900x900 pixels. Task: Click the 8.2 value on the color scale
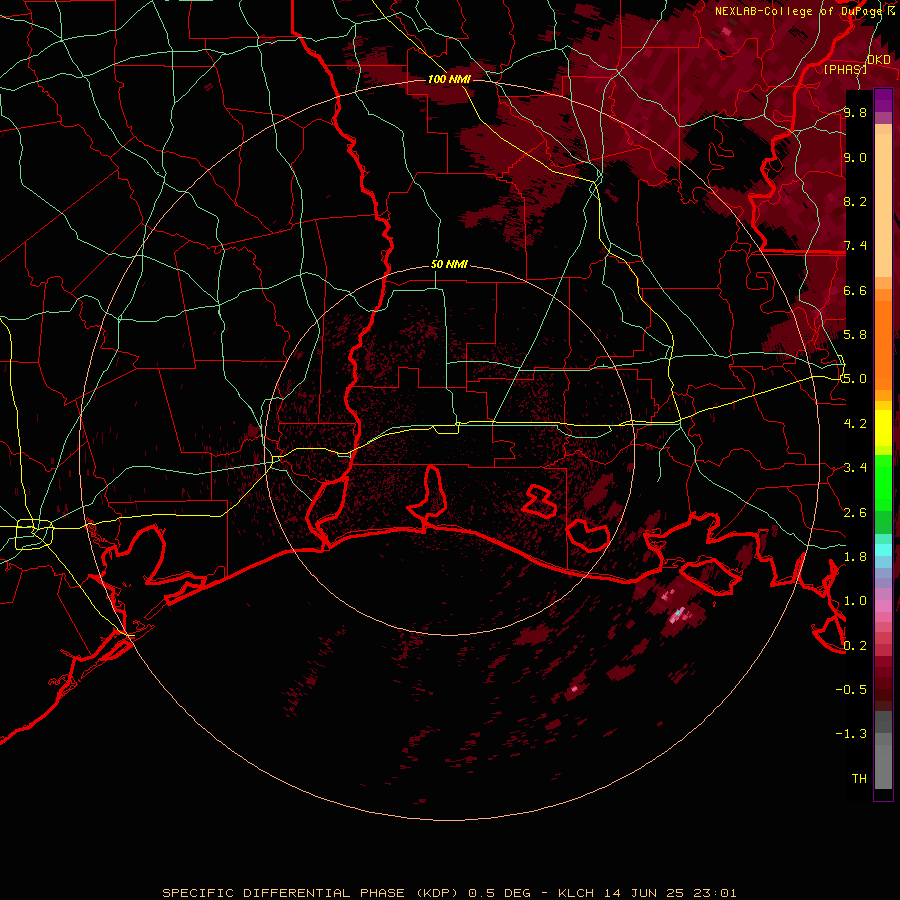click(855, 201)
